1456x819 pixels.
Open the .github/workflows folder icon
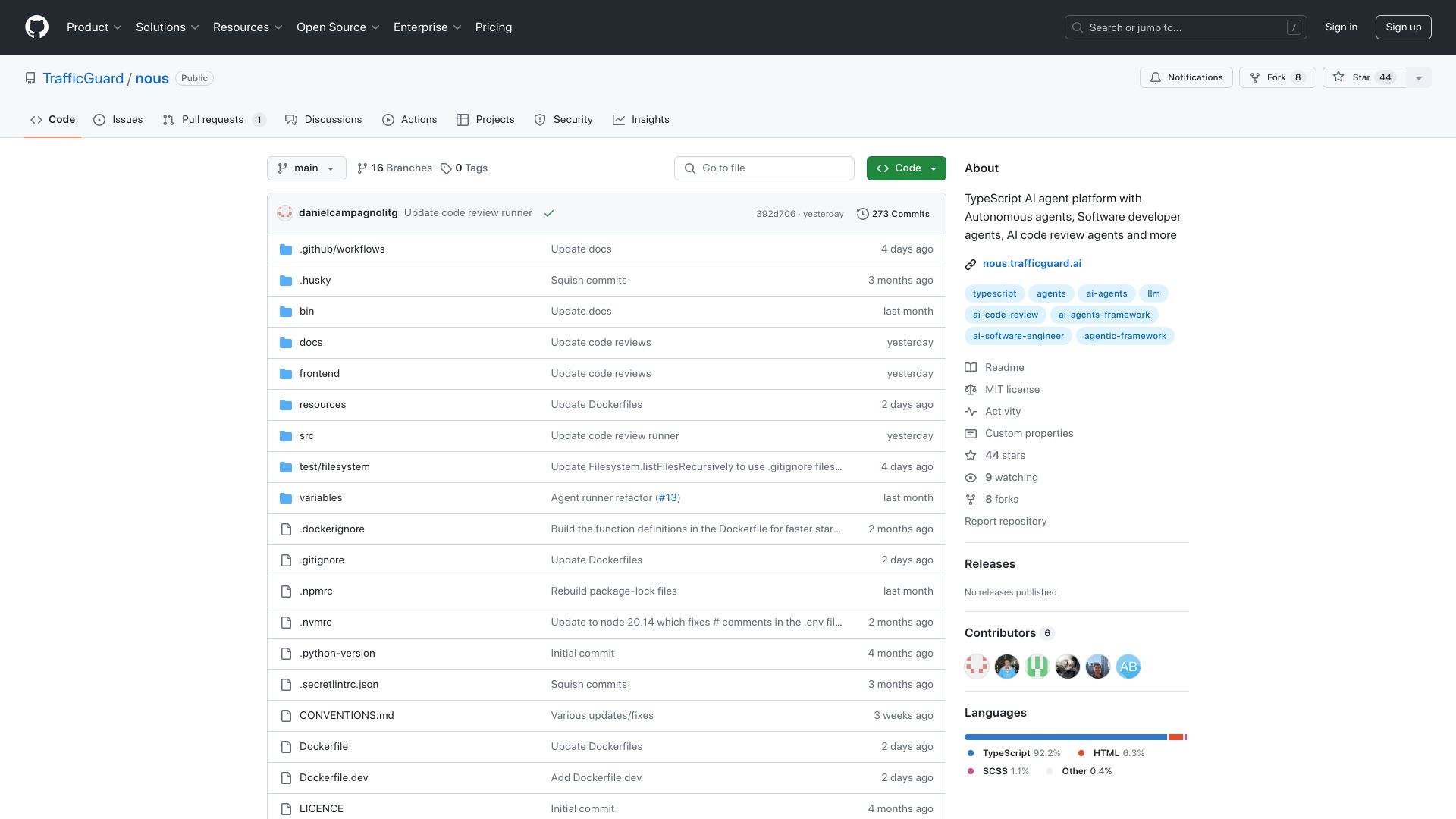click(x=286, y=249)
